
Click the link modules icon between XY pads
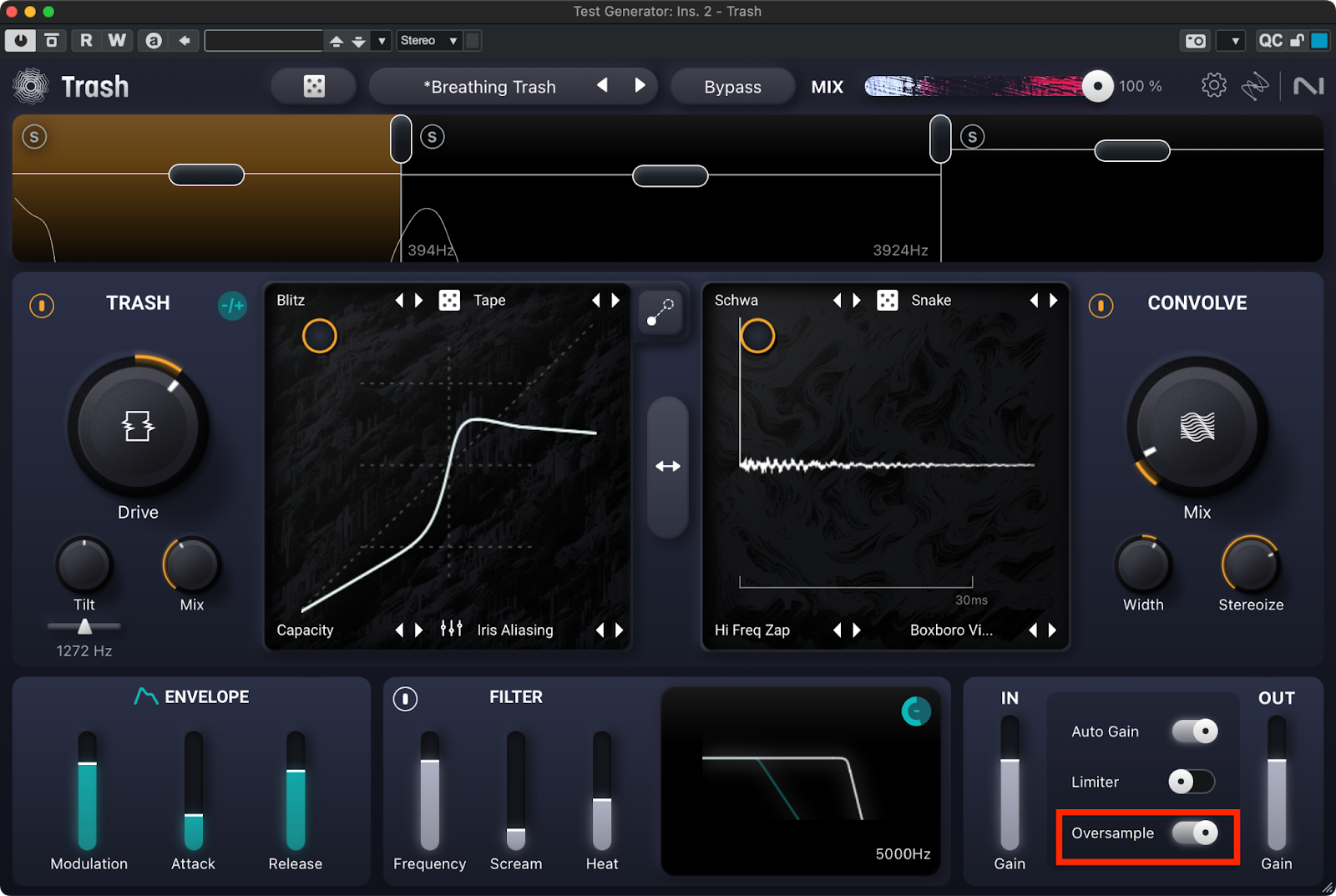(660, 312)
